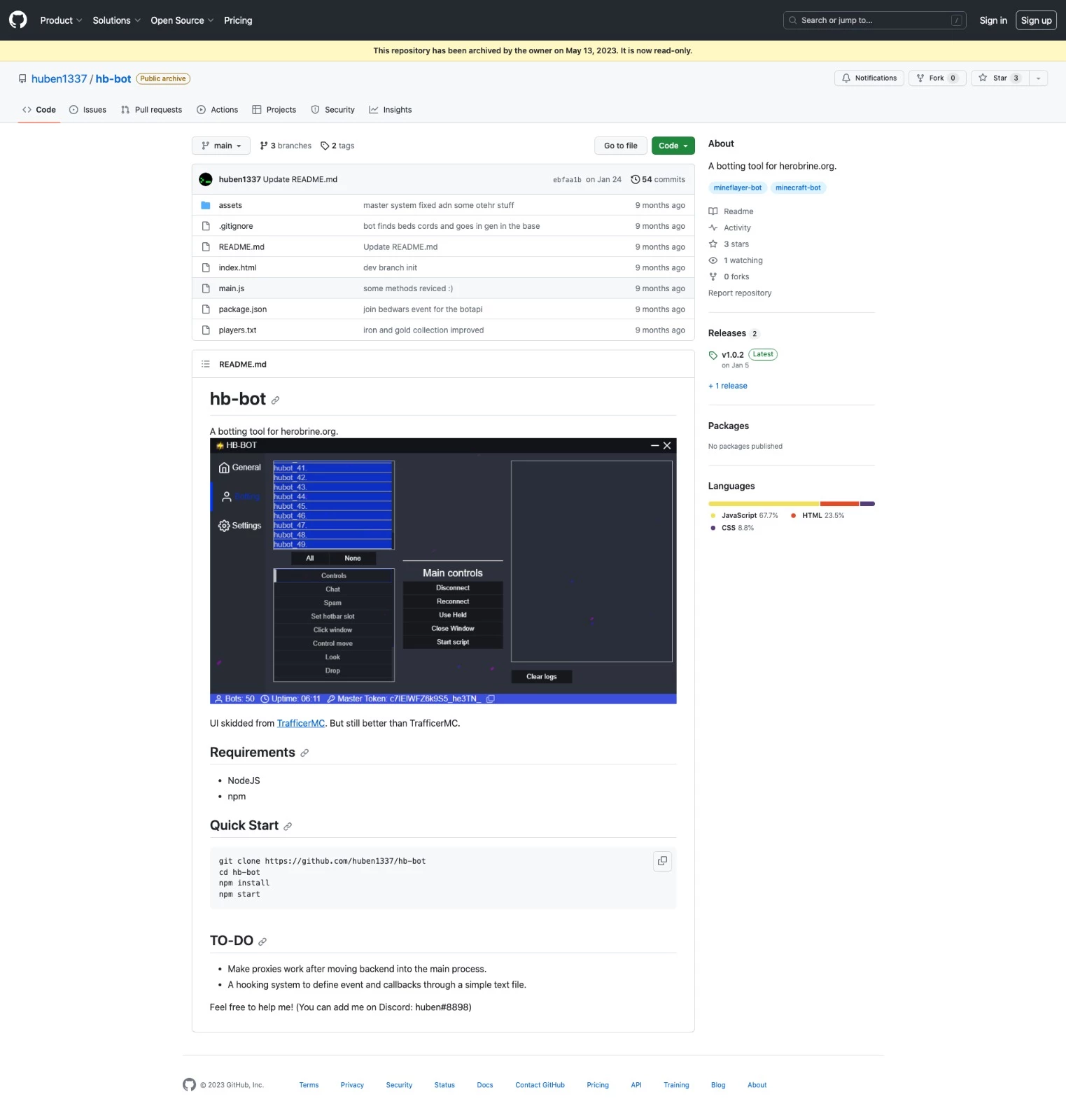Open the Actions tab
The width and height of the screenshot is (1066, 1120).
[218, 110]
